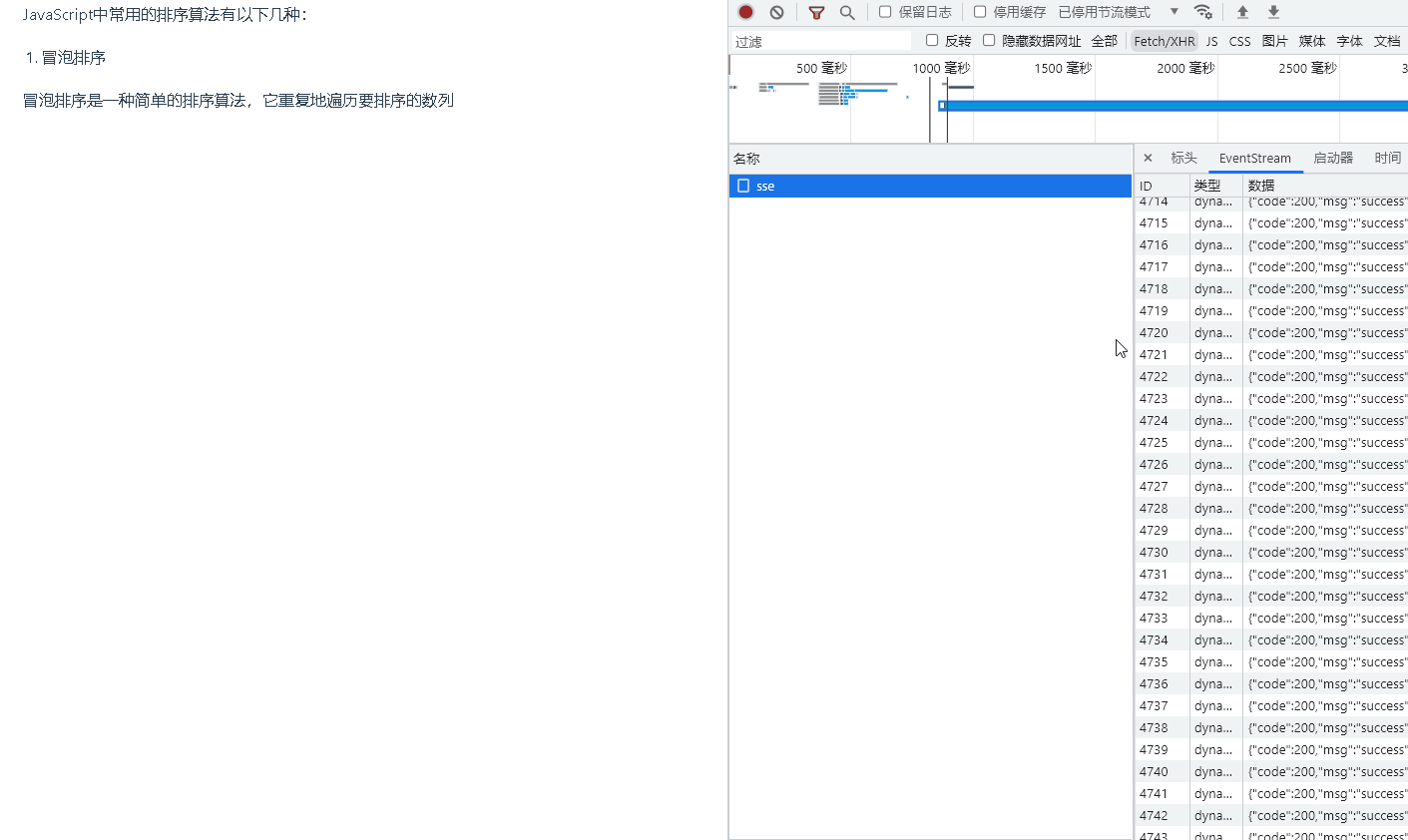Enable the 保留日志 checkbox
1408x840 pixels.
(884, 12)
